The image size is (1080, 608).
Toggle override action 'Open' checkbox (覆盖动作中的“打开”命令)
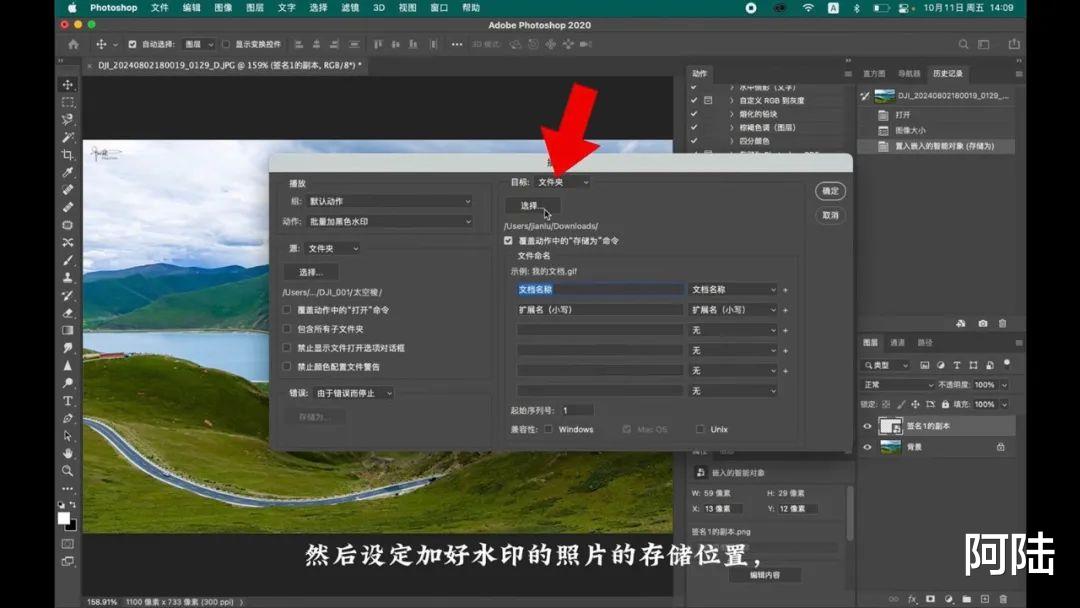(x=287, y=310)
